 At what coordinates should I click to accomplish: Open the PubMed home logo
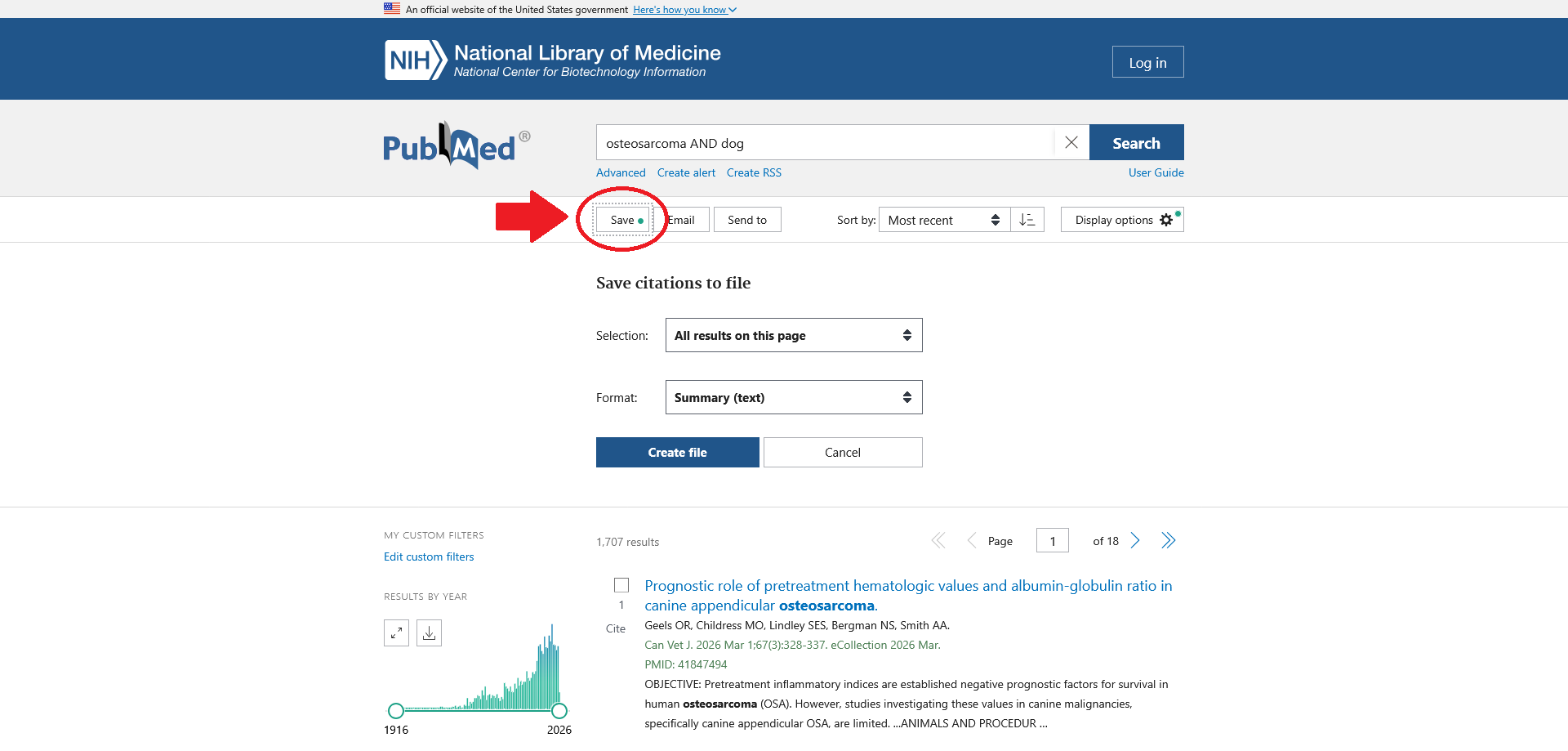457,145
